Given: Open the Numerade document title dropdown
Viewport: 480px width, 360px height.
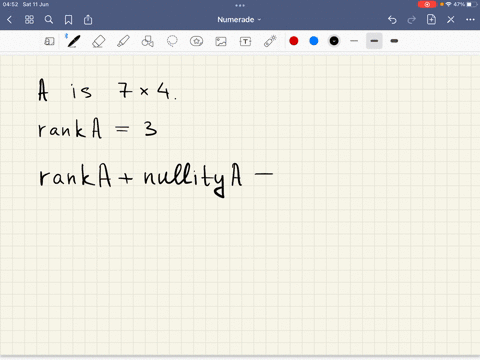Looking at the screenshot, I should pyautogui.click(x=239, y=20).
